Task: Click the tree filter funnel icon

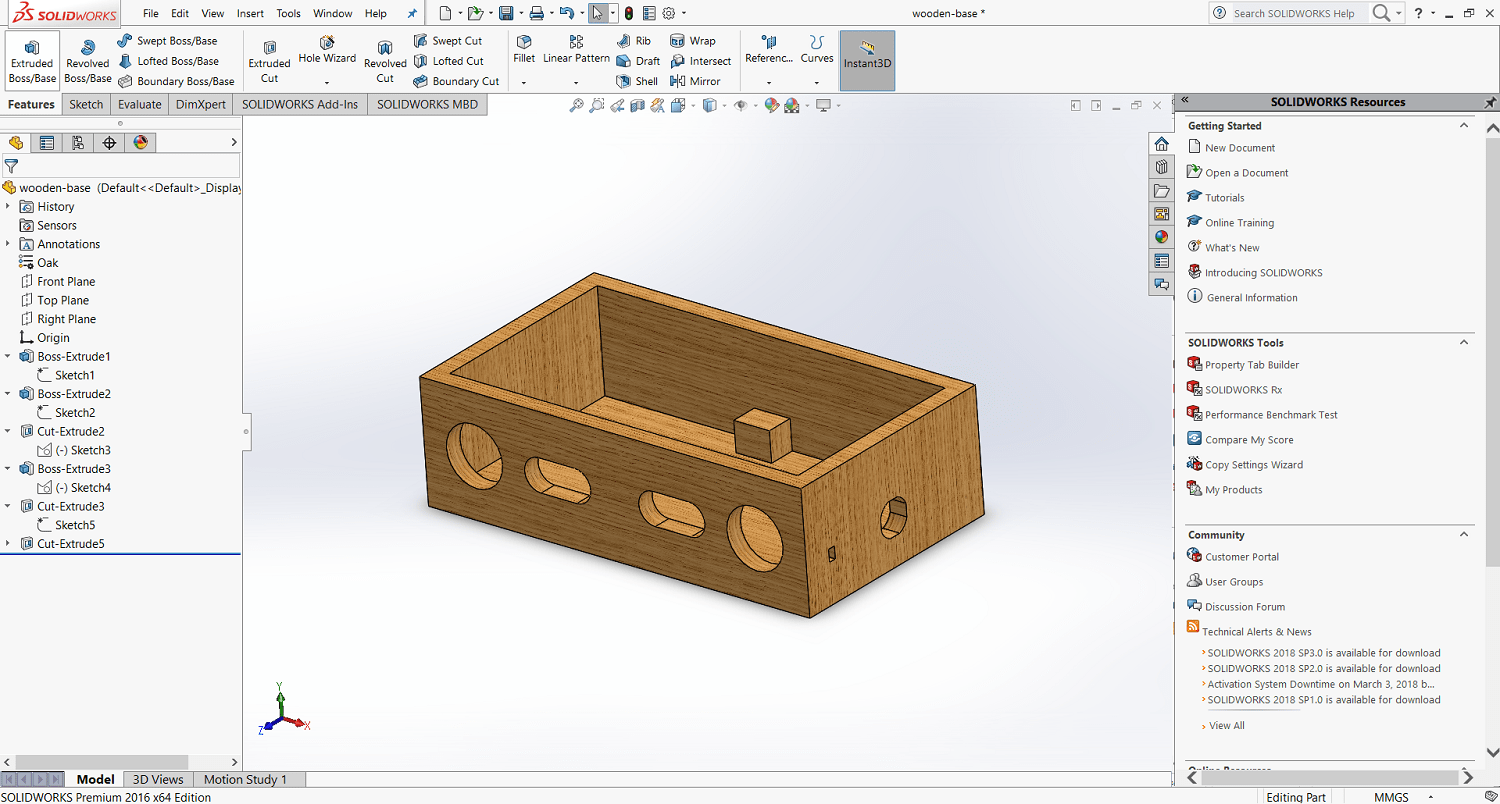Action: 11,166
